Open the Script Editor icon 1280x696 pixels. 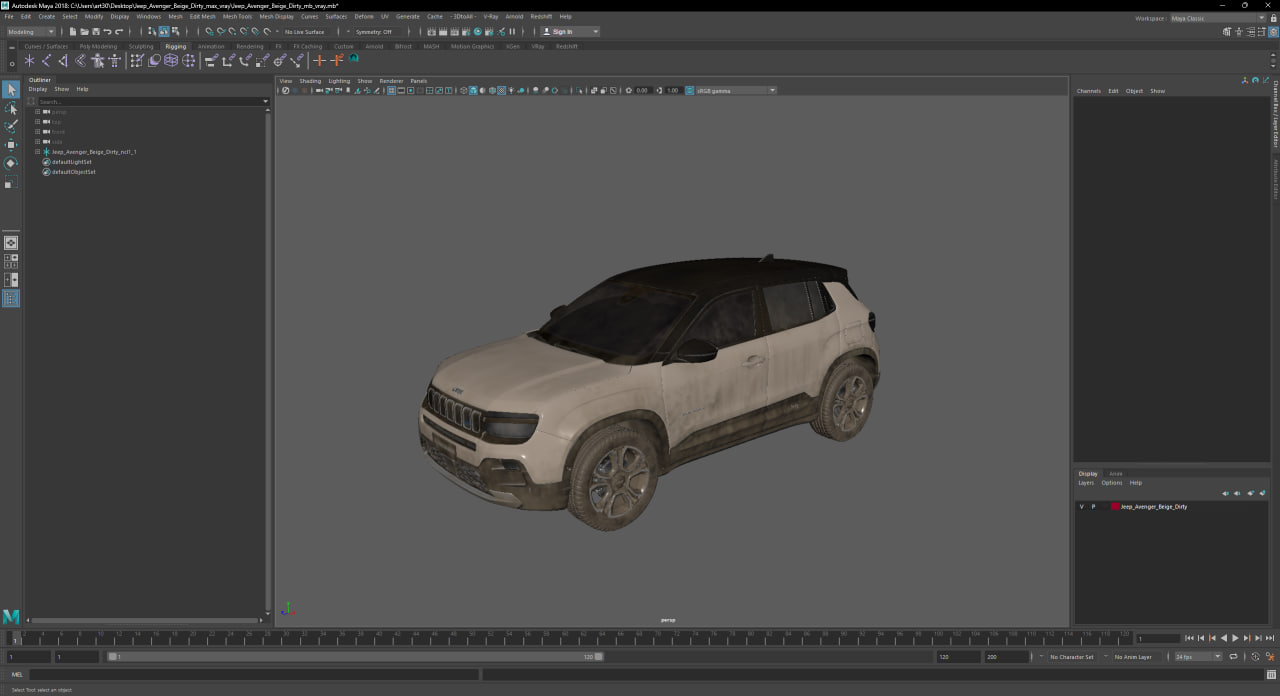tap(1271, 675)
